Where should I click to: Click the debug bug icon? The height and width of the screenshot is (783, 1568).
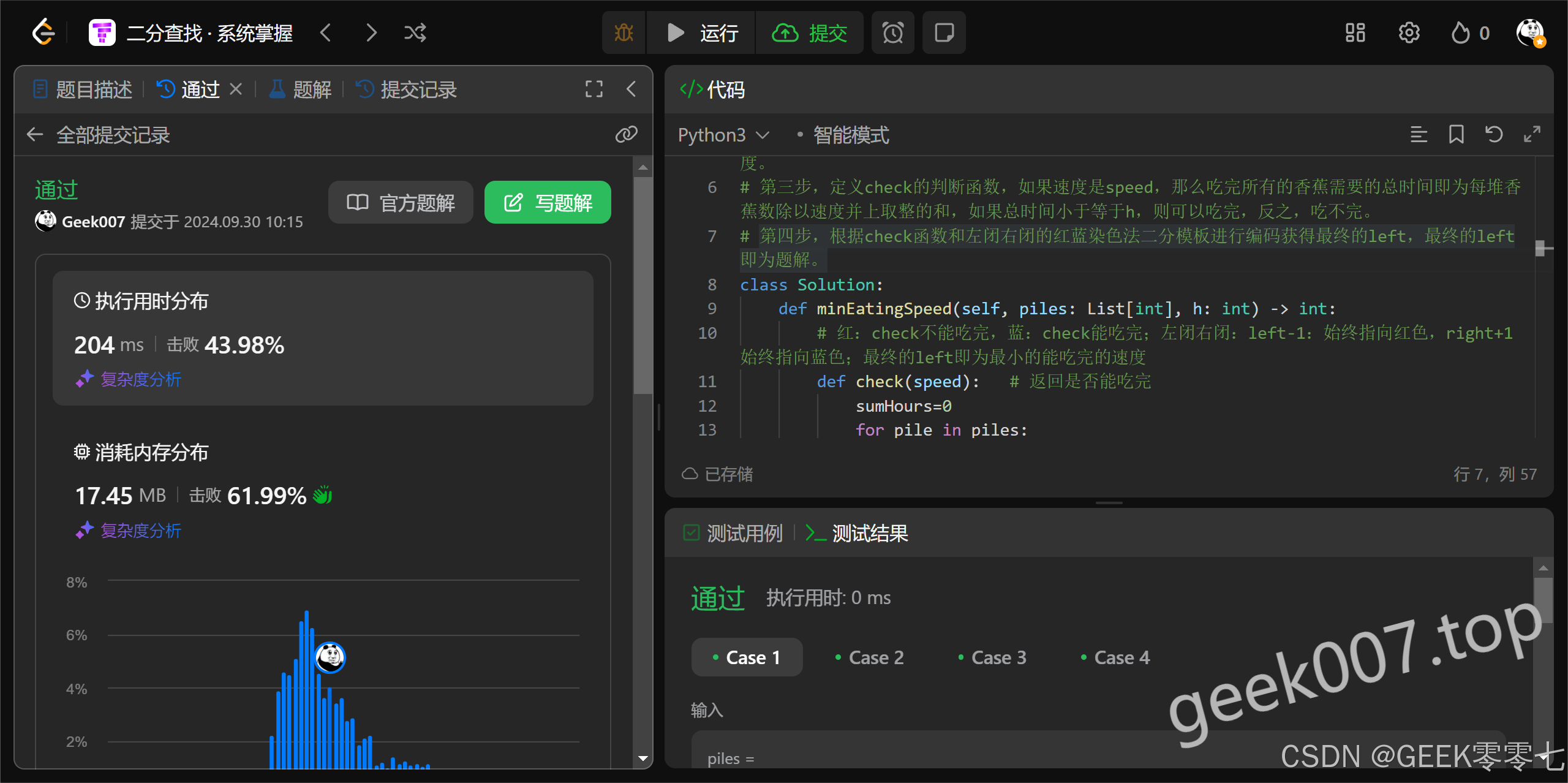coord(624,32)
